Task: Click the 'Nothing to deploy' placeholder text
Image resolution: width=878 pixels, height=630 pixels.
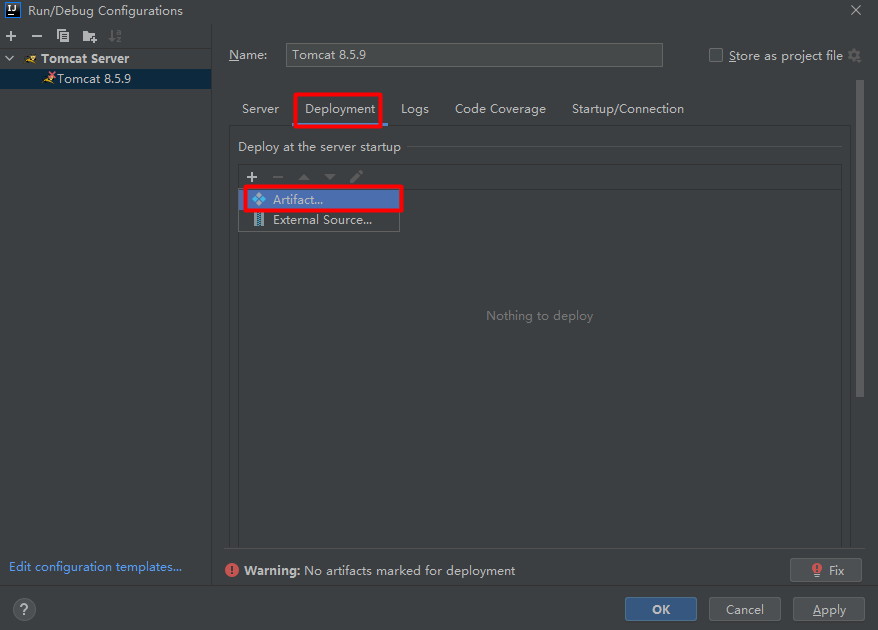Action: point(539,316)
